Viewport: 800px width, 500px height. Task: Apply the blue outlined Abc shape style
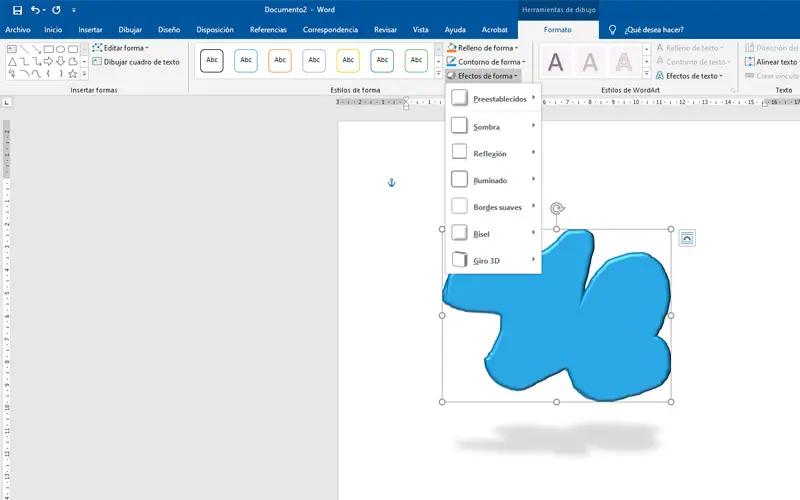tap(246, 61)
